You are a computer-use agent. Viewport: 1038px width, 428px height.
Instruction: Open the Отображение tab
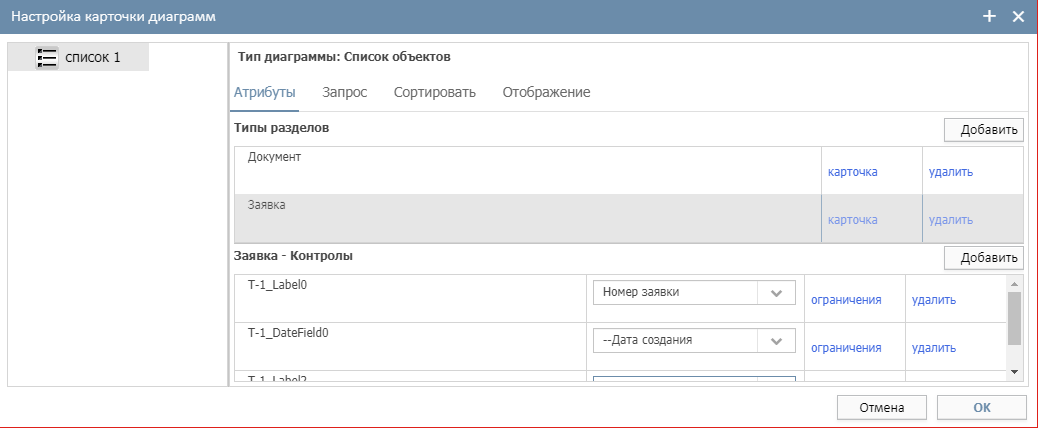[x=546, y=92]
